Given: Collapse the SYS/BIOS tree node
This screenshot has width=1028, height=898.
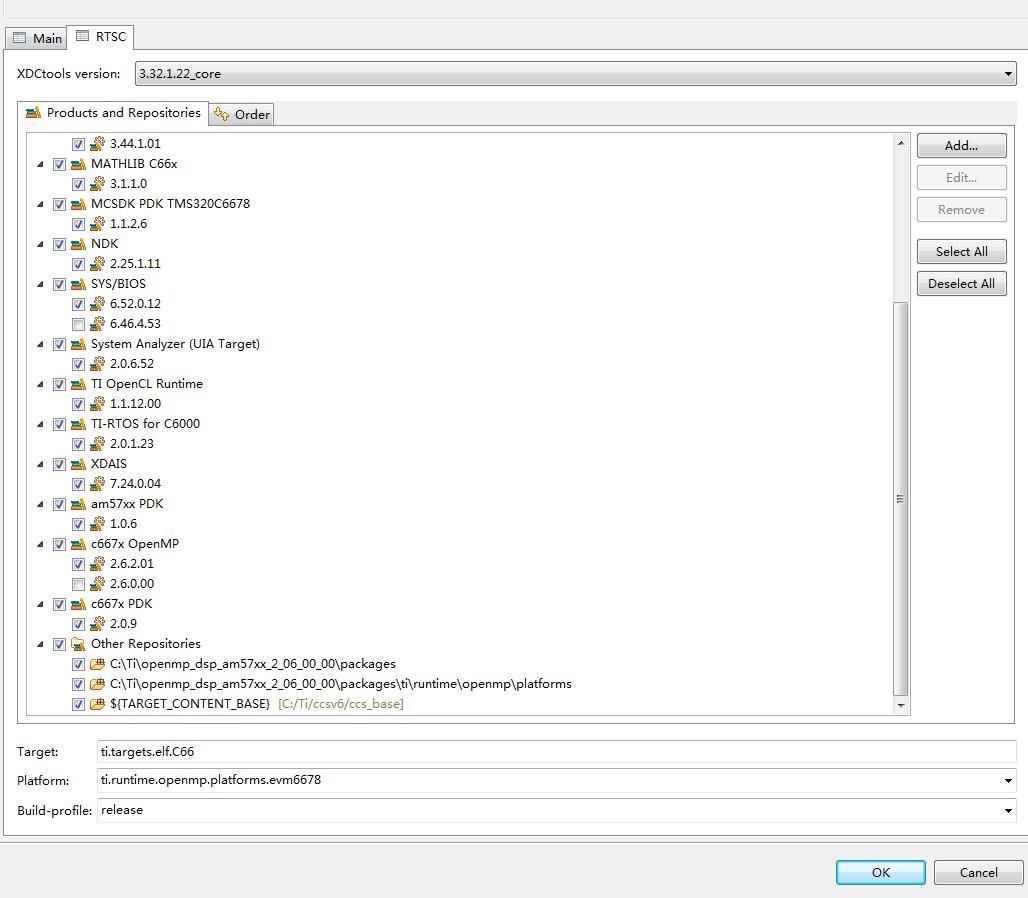Looking at the screenshot, I should (41, 284).
